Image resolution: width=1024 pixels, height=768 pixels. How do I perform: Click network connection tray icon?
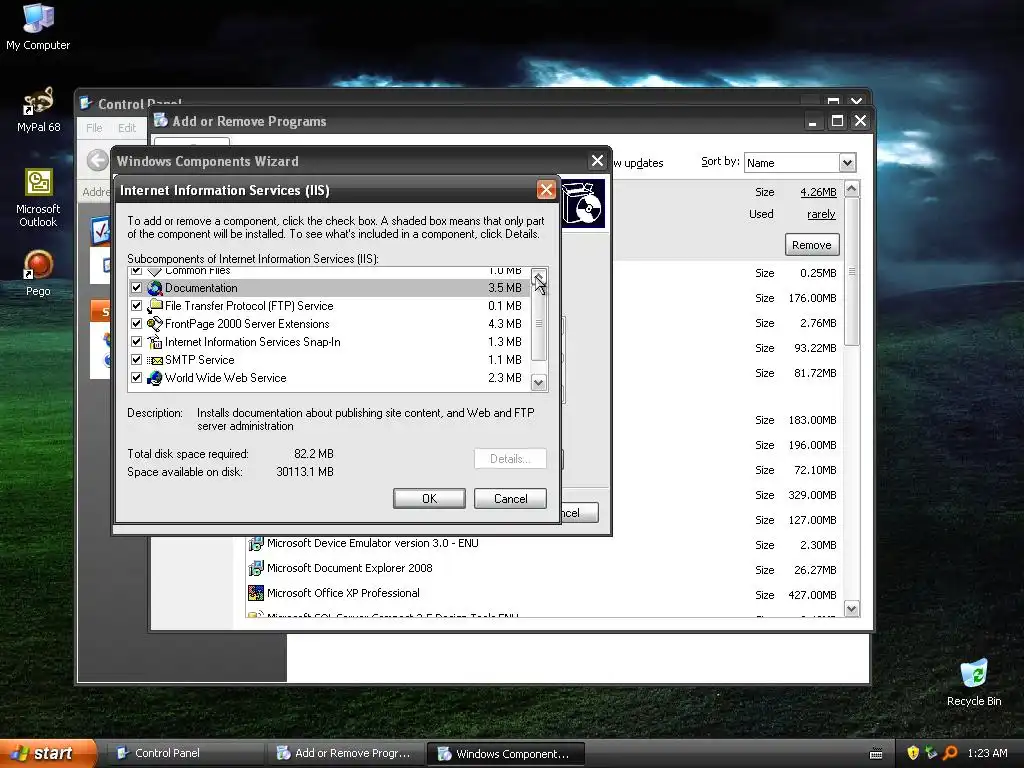931,753
